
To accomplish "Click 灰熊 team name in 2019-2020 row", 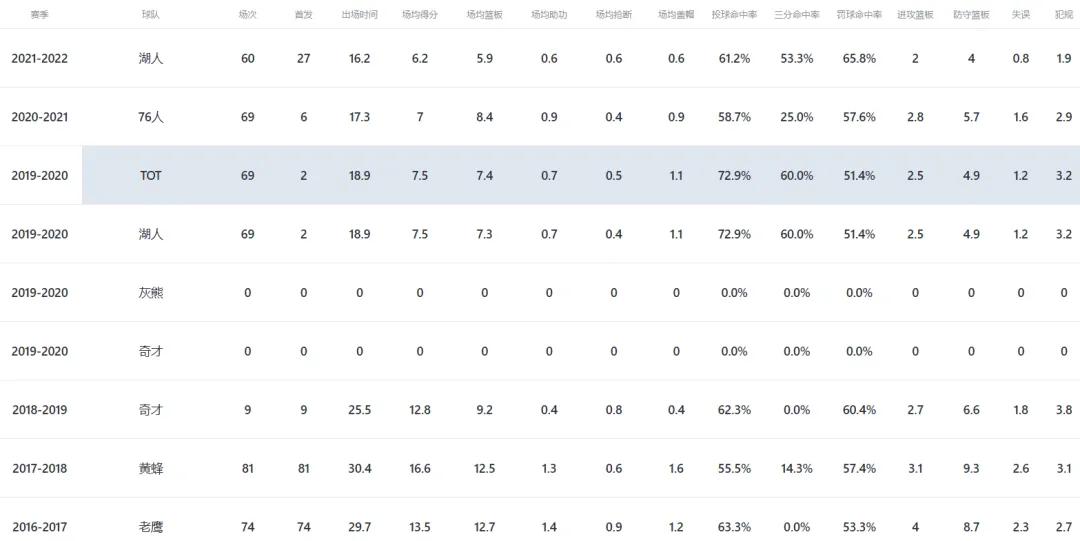I will [x=150, y=293].
